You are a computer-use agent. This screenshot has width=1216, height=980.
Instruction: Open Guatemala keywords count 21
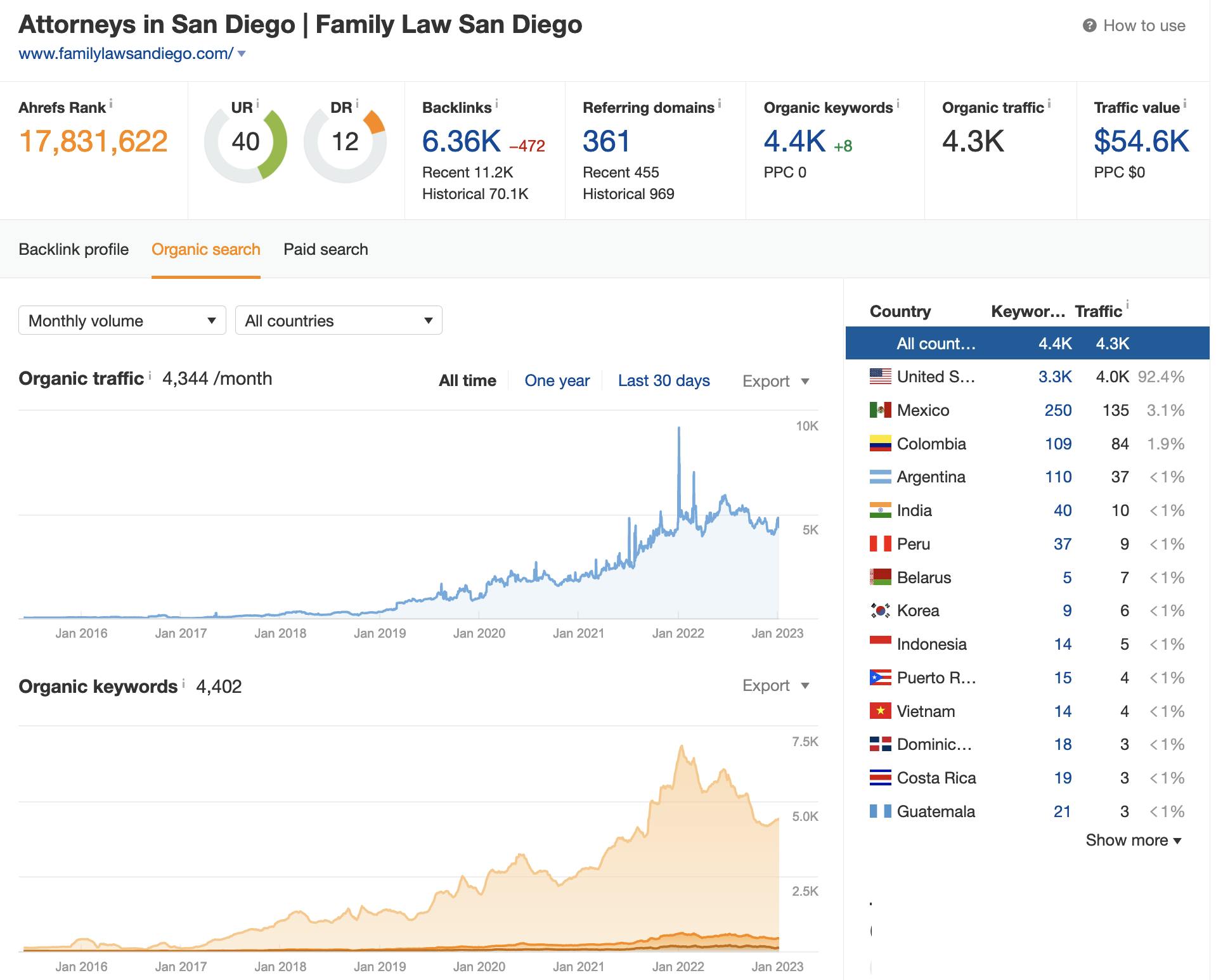1063,811
